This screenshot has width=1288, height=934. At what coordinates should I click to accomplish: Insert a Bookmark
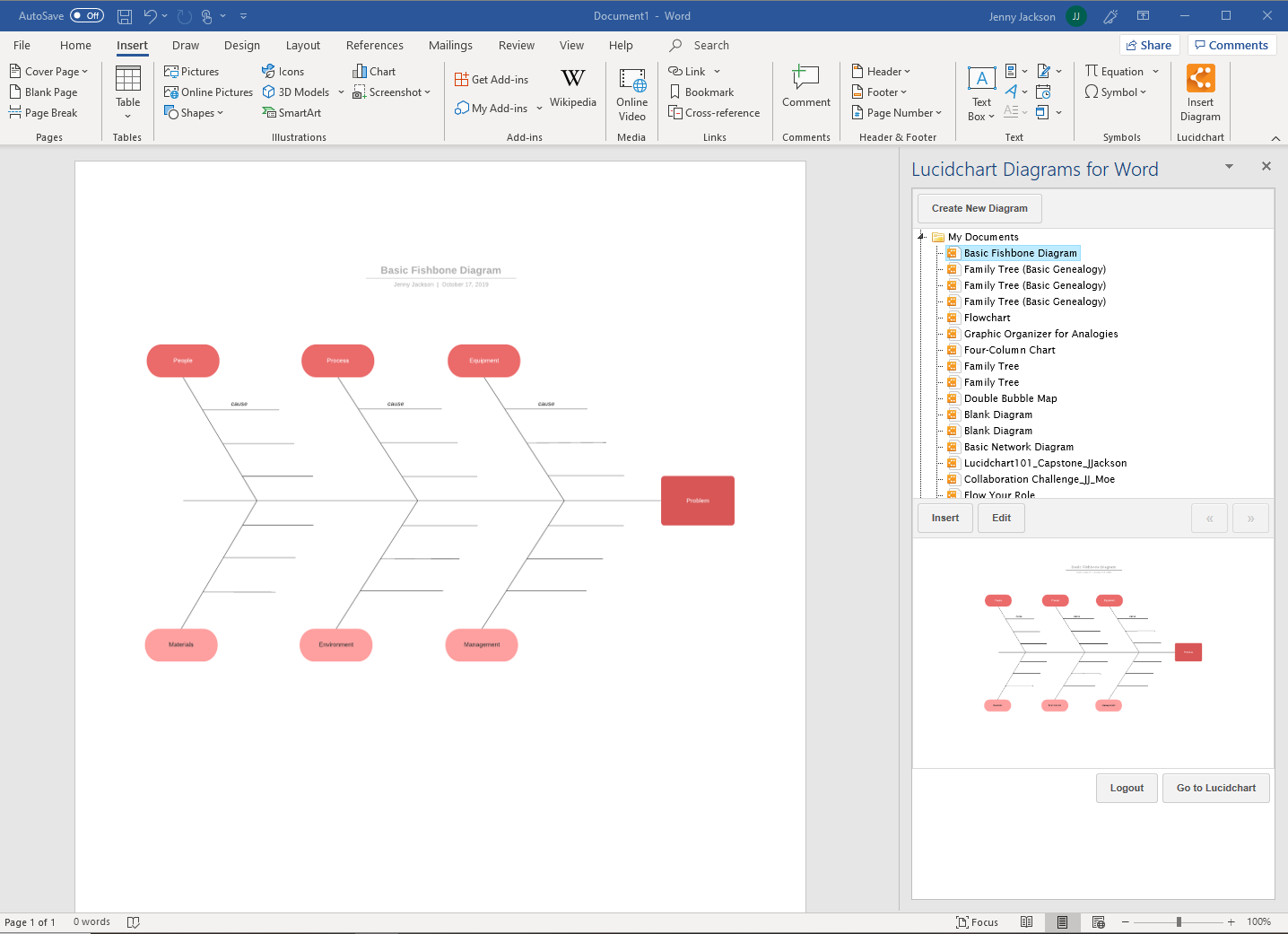[701, 92]
